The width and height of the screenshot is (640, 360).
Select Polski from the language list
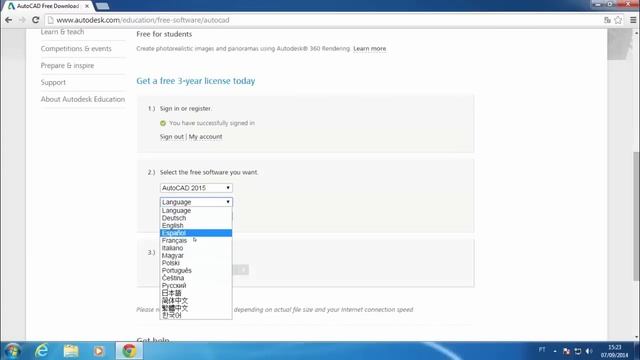tap(196, 263)
